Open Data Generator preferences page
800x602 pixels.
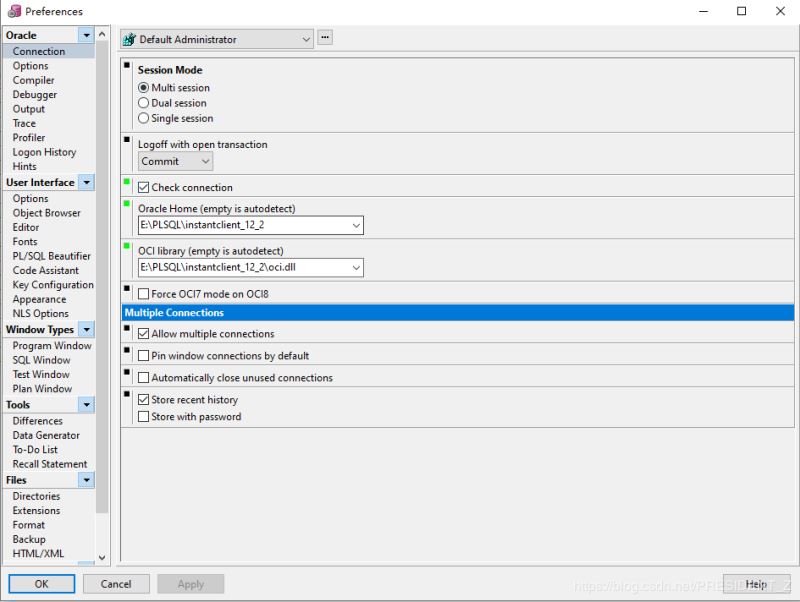(x=46, y=435)
